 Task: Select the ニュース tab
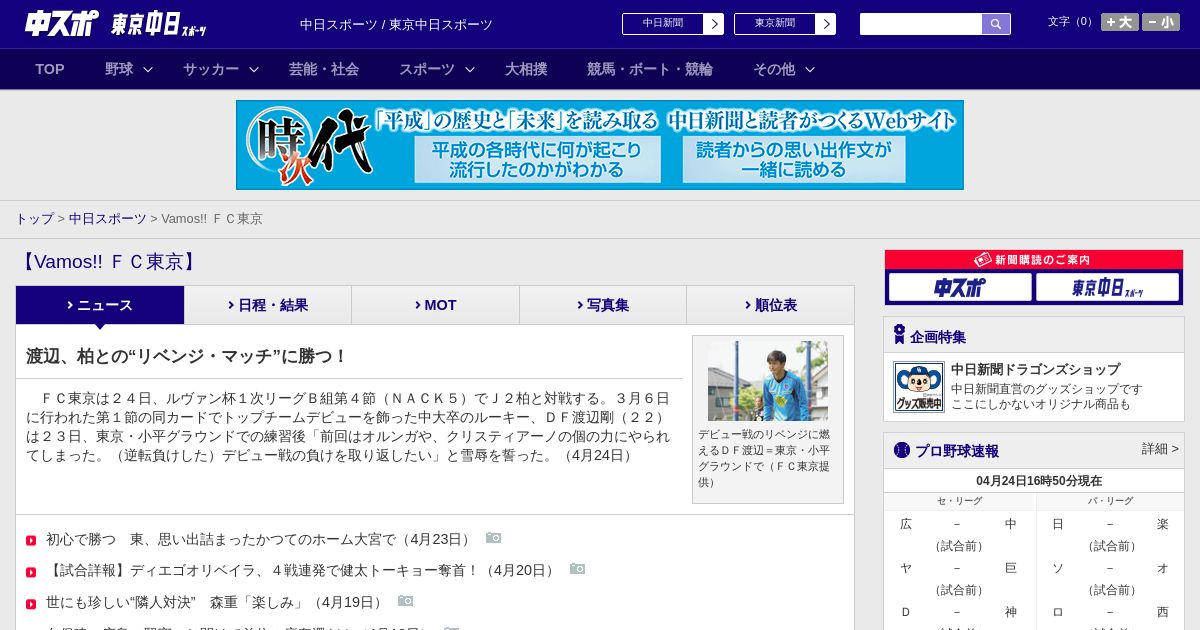pyautogui.click(x=100, y=305)
